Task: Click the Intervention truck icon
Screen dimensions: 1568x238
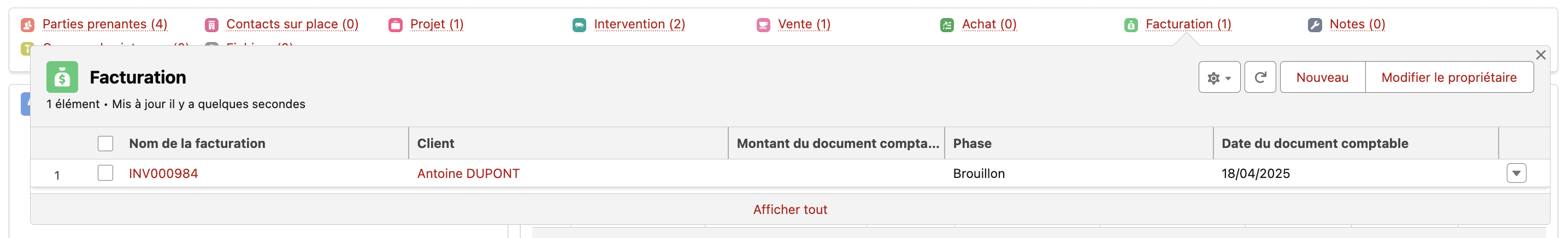Action: pos(579,25)
